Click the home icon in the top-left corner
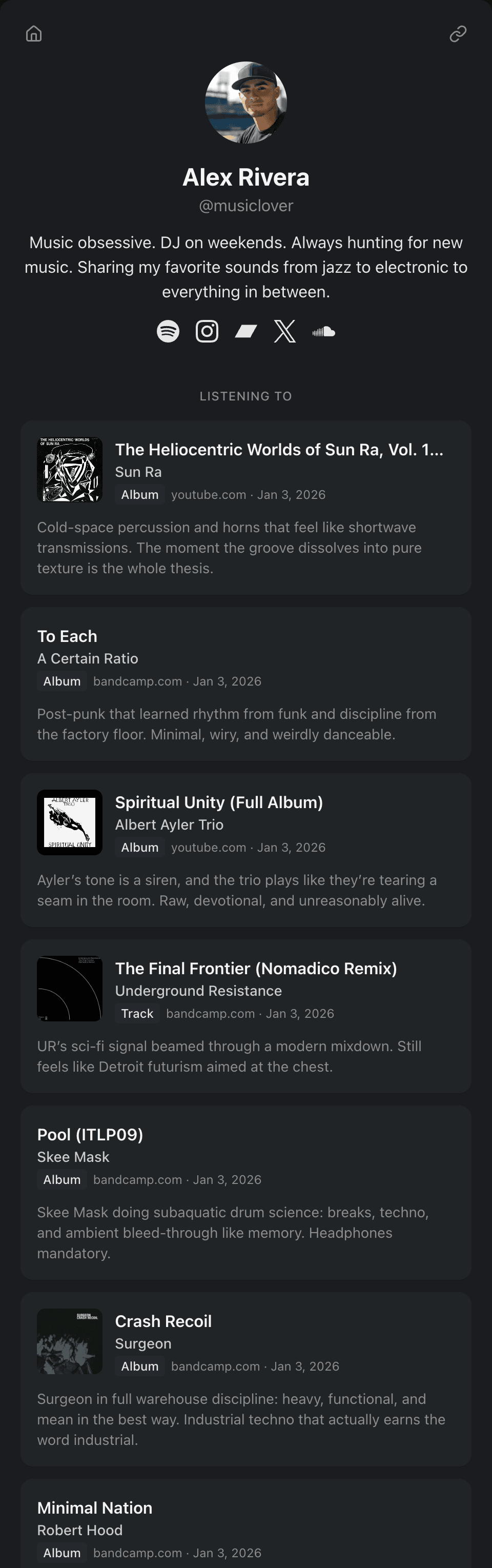This screenshot has height=1568, width=492. tap(34, 33)
